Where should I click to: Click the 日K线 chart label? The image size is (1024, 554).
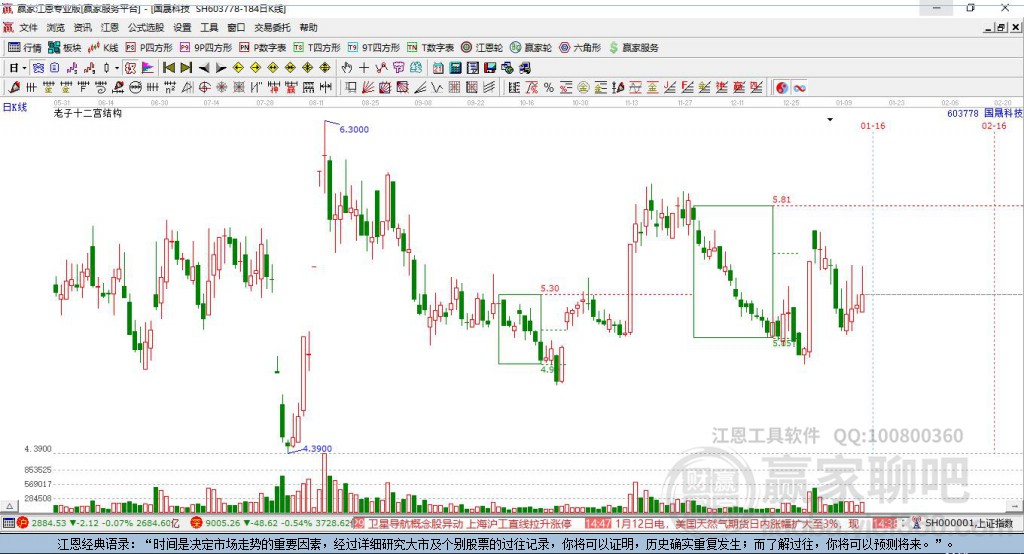[x=14, y=107]
